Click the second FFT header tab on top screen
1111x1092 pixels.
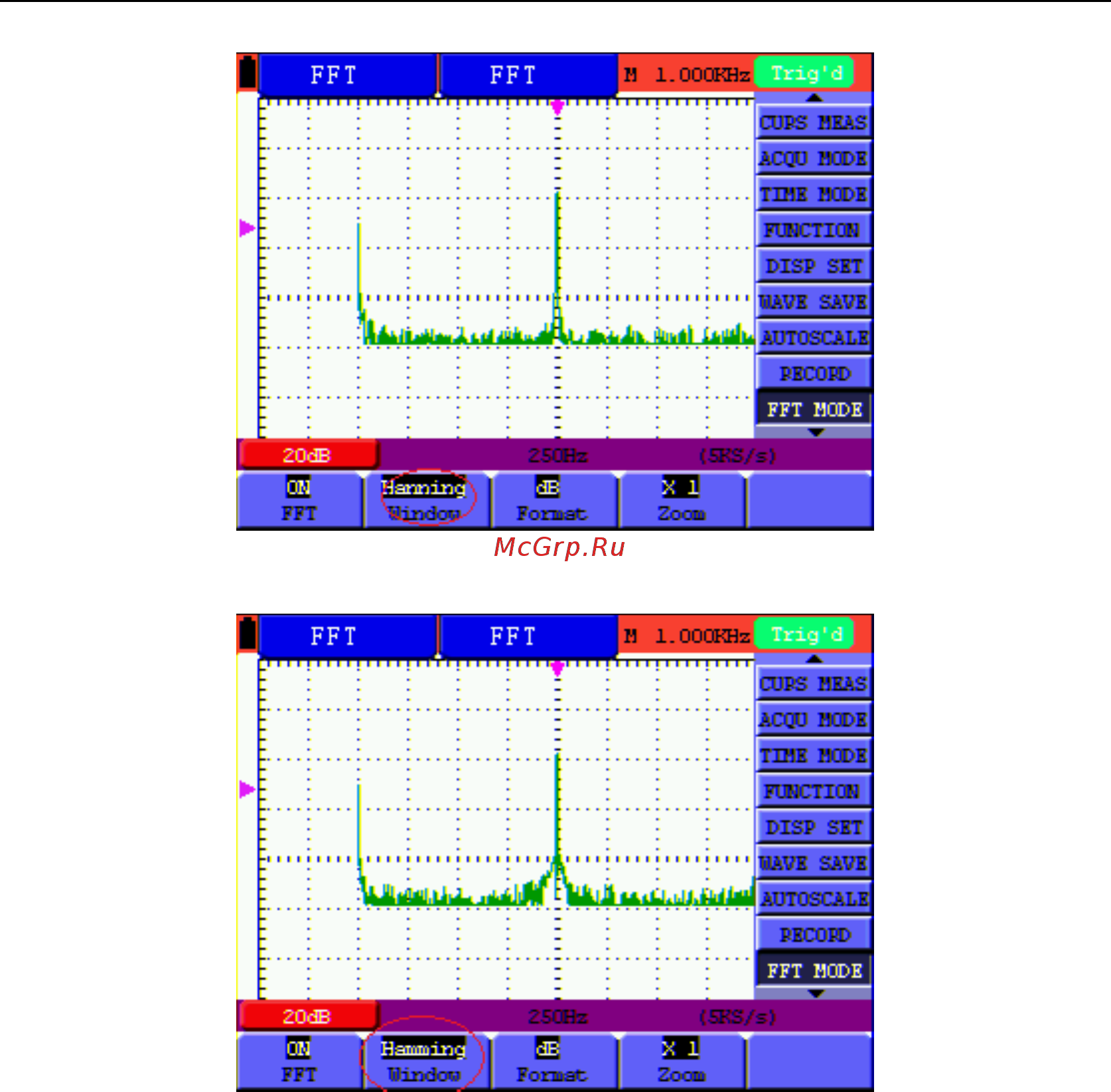[x=528, y=75]
